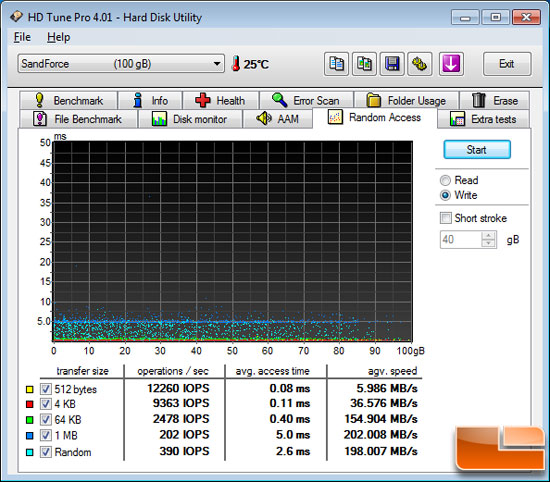The height and width of the screenshot is (482, 550).
Task: Switch to the Erase tab
Action: 495,100
